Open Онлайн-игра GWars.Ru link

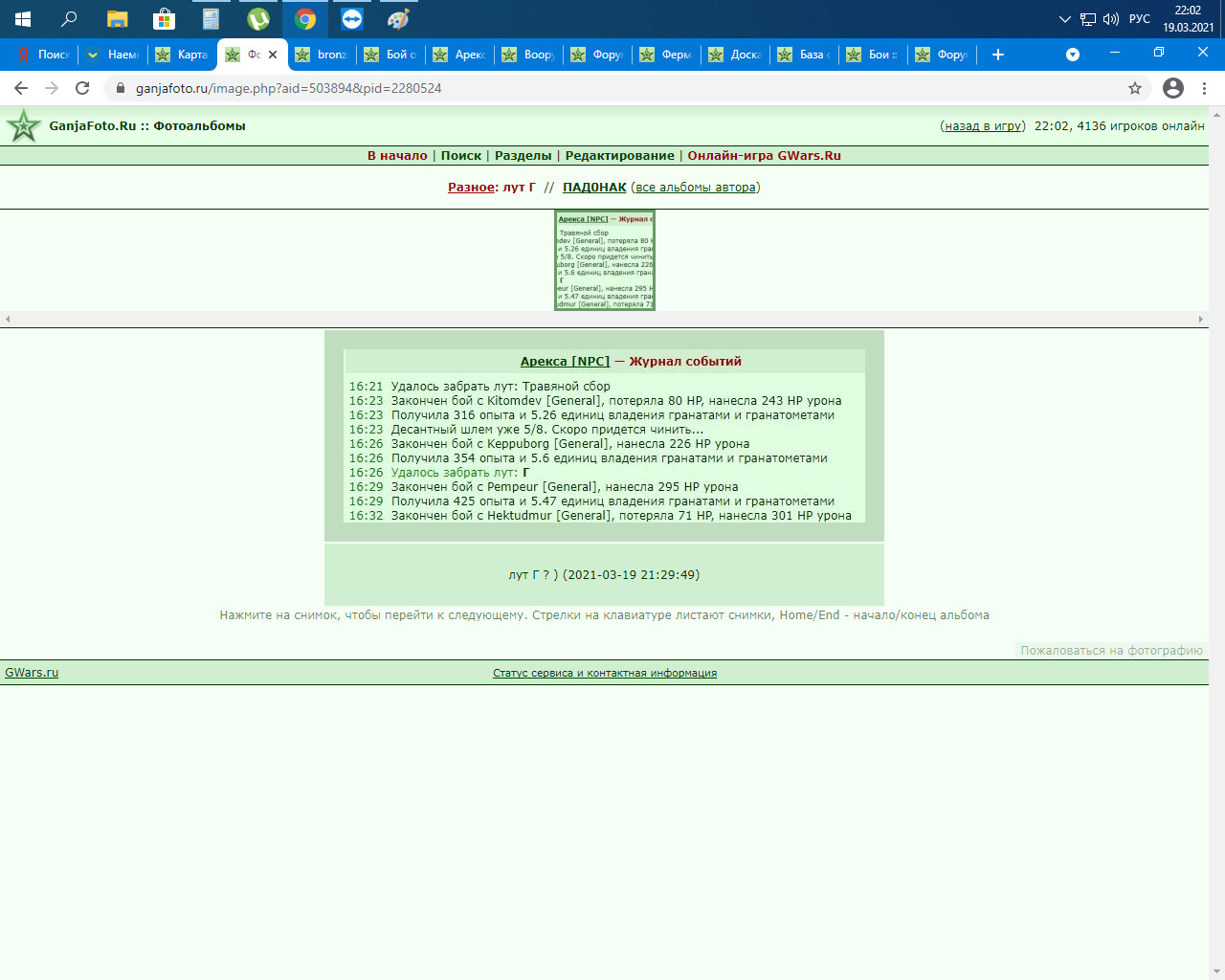coord(764,156)
